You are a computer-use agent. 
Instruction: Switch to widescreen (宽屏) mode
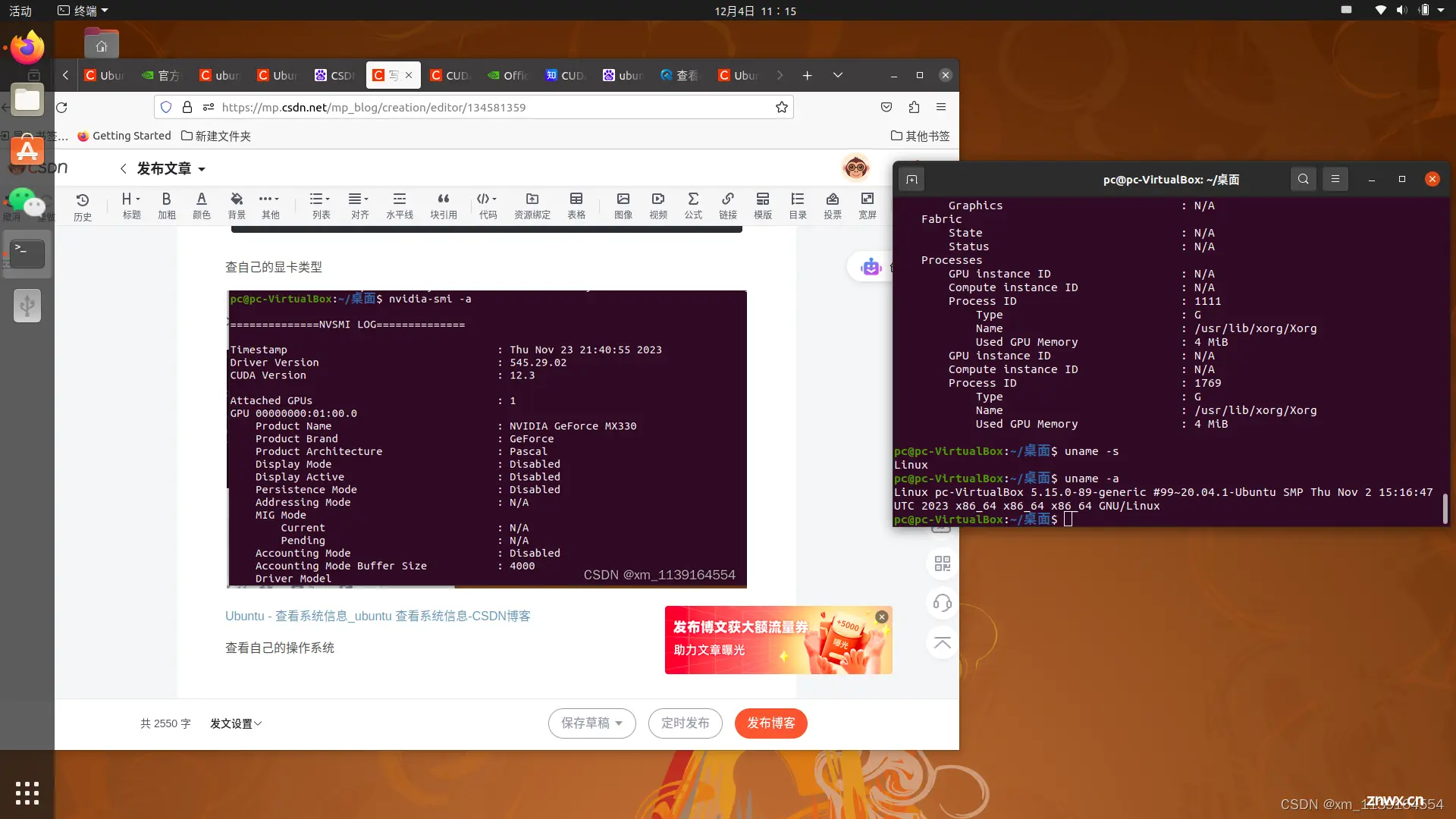point(868,206)
